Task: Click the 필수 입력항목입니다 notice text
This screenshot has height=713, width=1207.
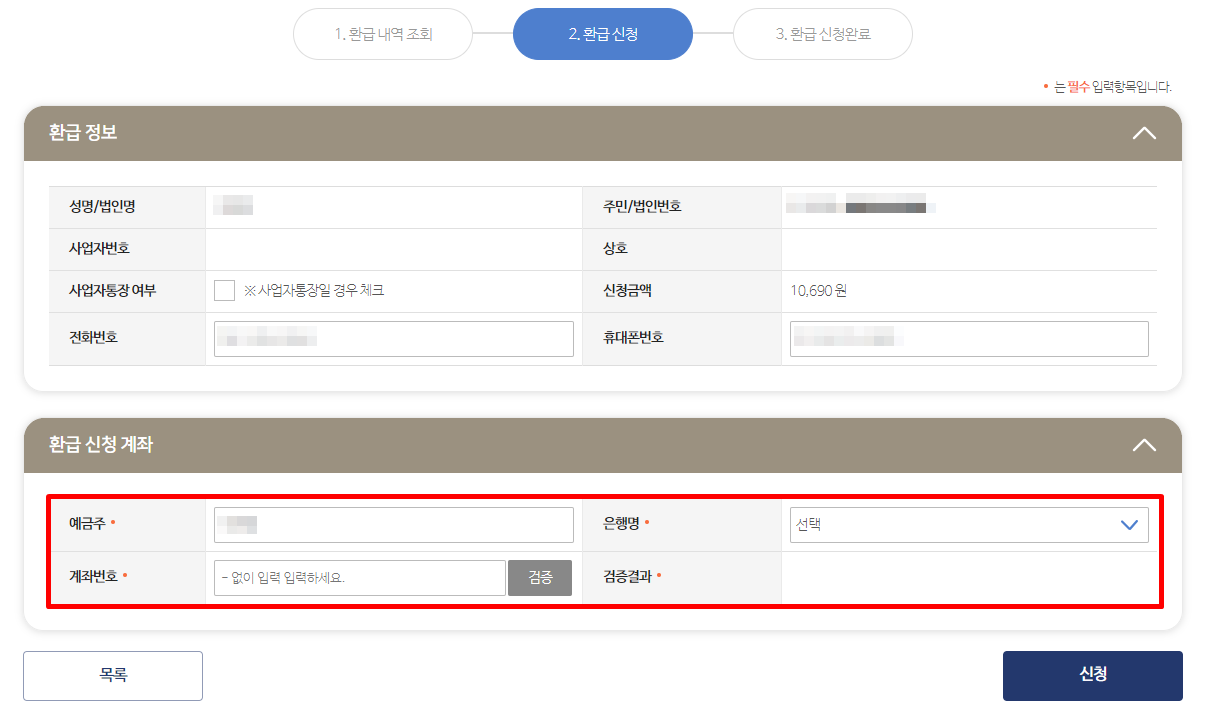Action: 1112,87
